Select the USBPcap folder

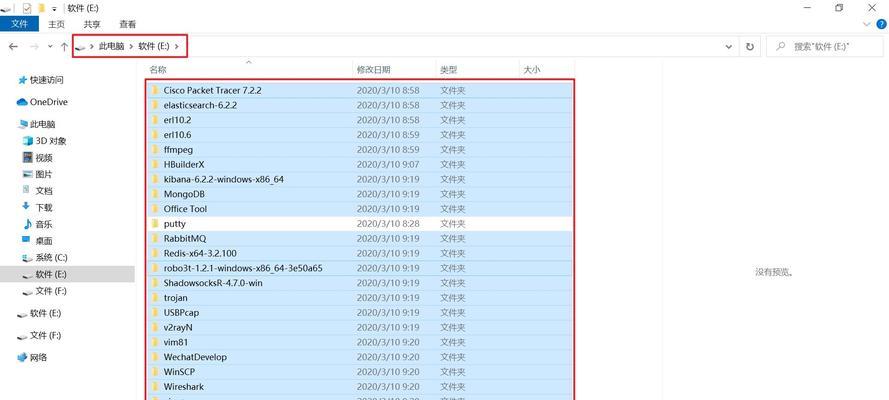coord(361,313)
